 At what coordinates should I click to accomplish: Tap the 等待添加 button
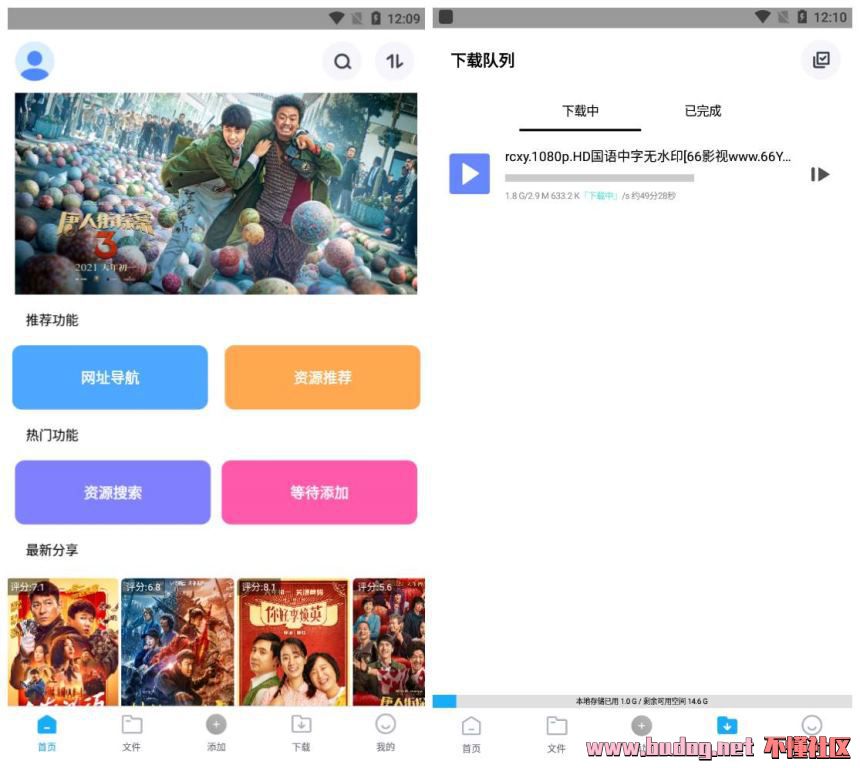point(319,492)
